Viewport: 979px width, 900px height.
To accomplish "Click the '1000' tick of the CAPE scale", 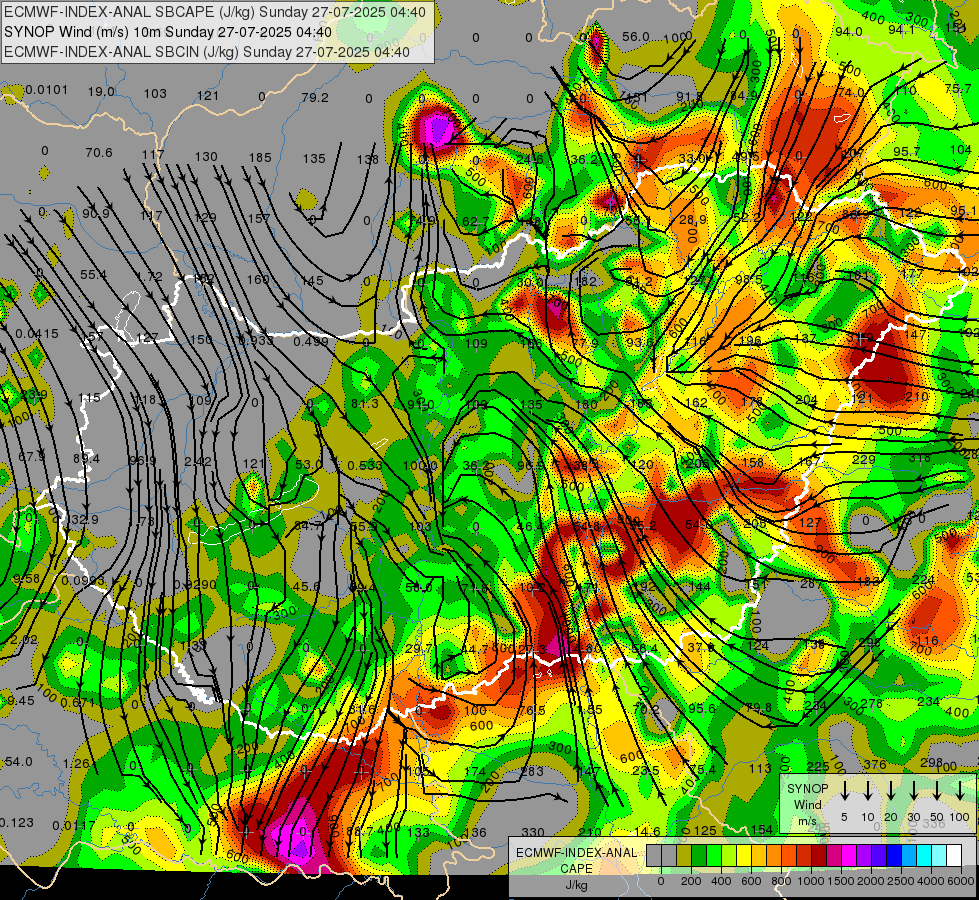I will (x=811, y=881).
